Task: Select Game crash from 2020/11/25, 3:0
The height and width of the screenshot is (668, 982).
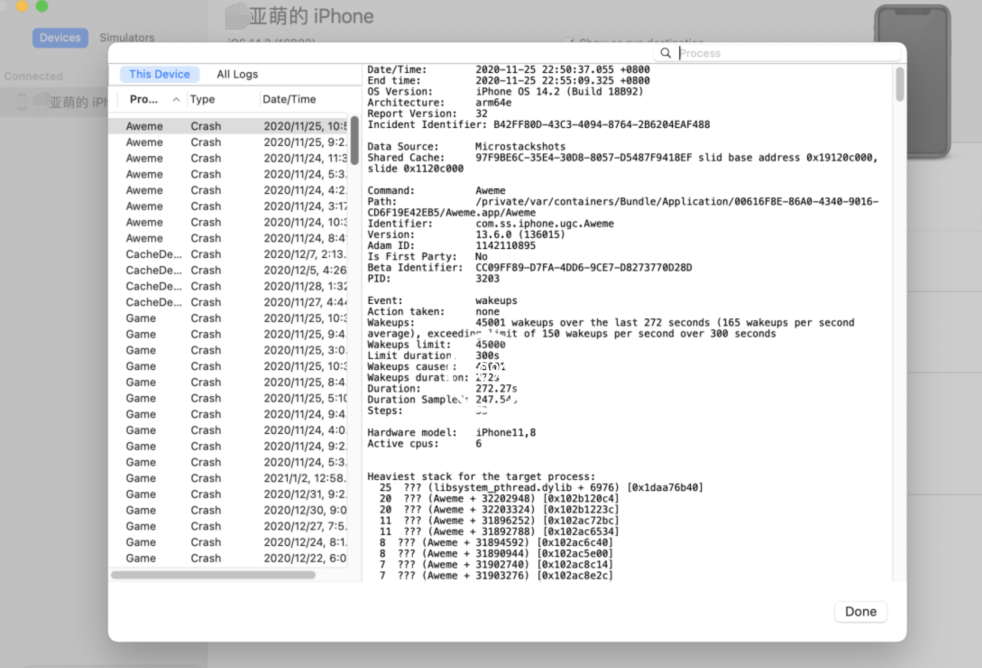Action: tap(229, 350)
